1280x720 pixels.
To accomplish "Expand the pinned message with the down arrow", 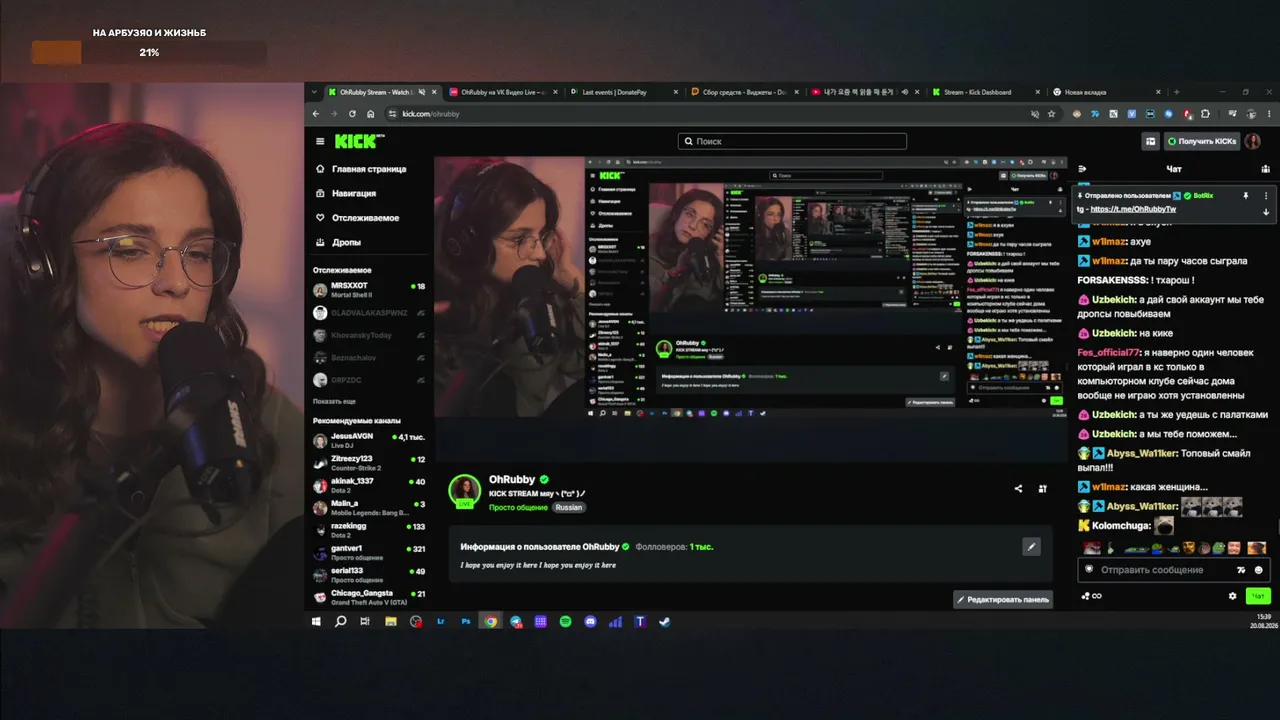I will coord(1266,211).
